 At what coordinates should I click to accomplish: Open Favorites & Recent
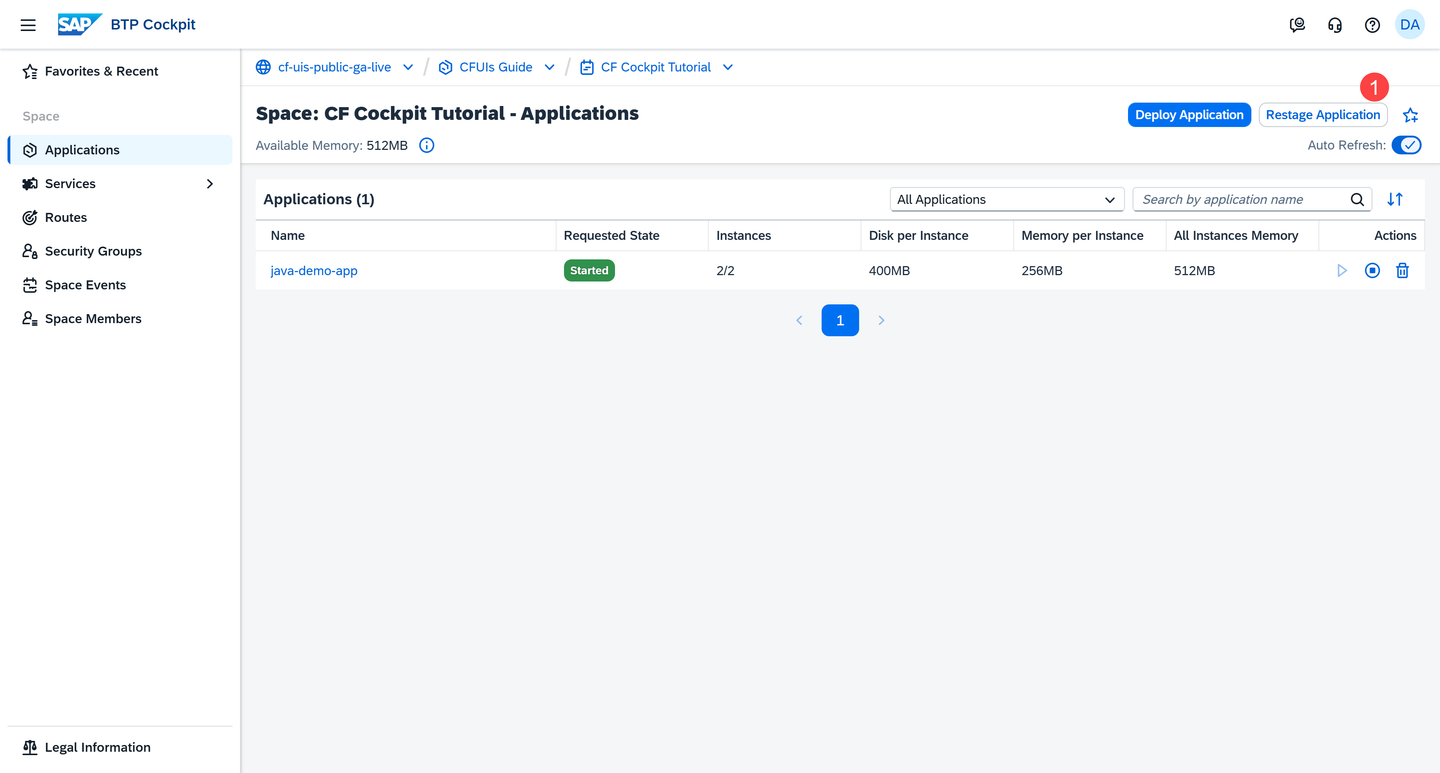coord(120,71)
